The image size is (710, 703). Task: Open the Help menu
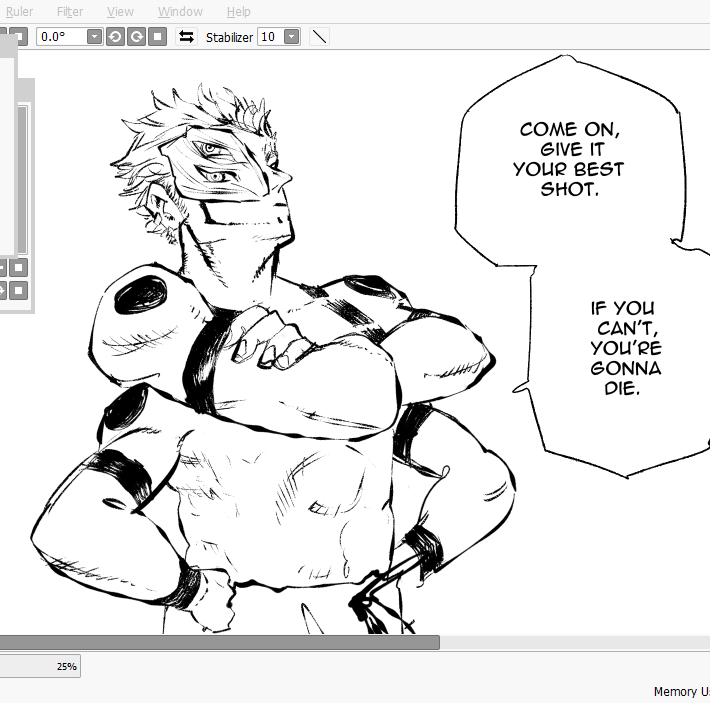[x=238, y=12]
